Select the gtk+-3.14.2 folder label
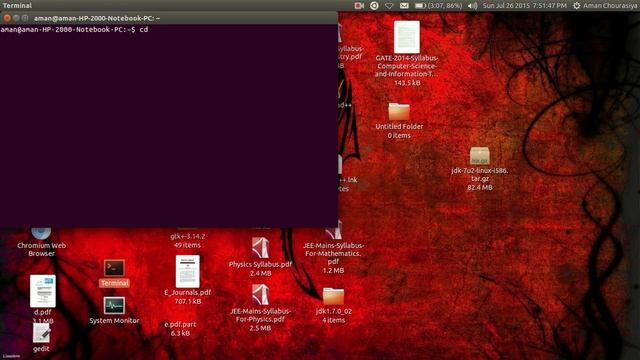 tap(187, 236)
